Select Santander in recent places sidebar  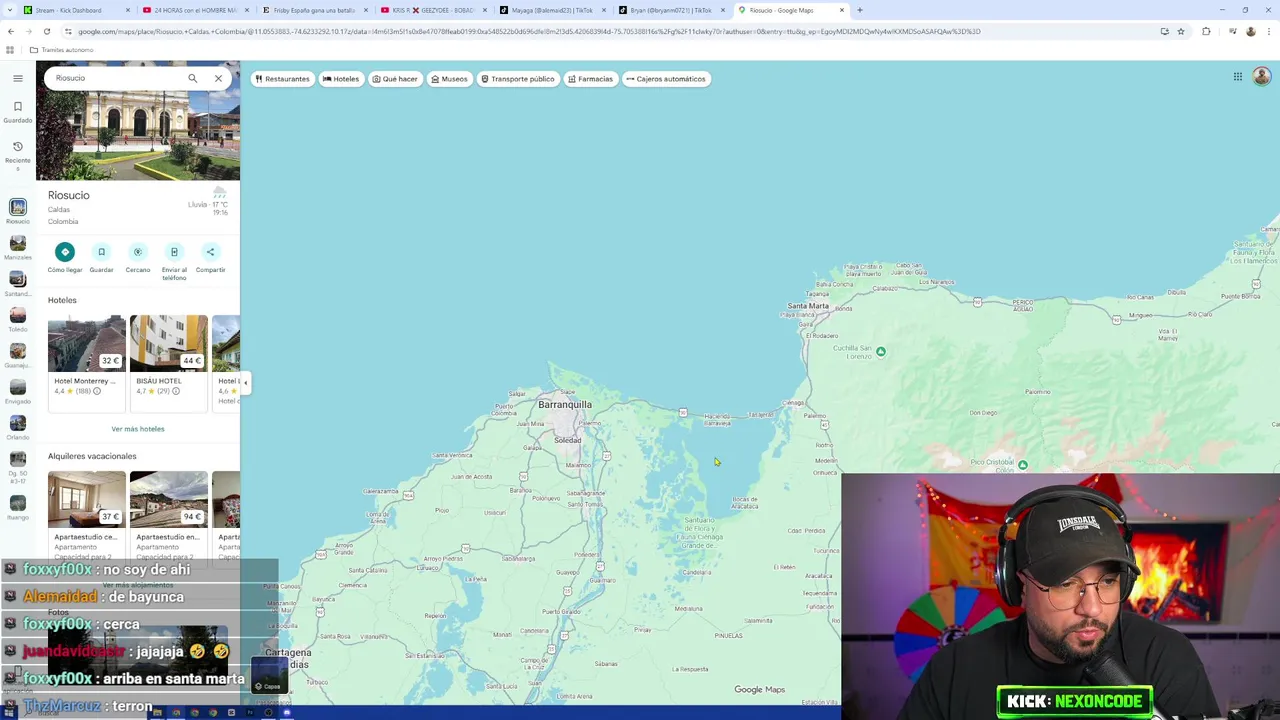pos(17,283)
